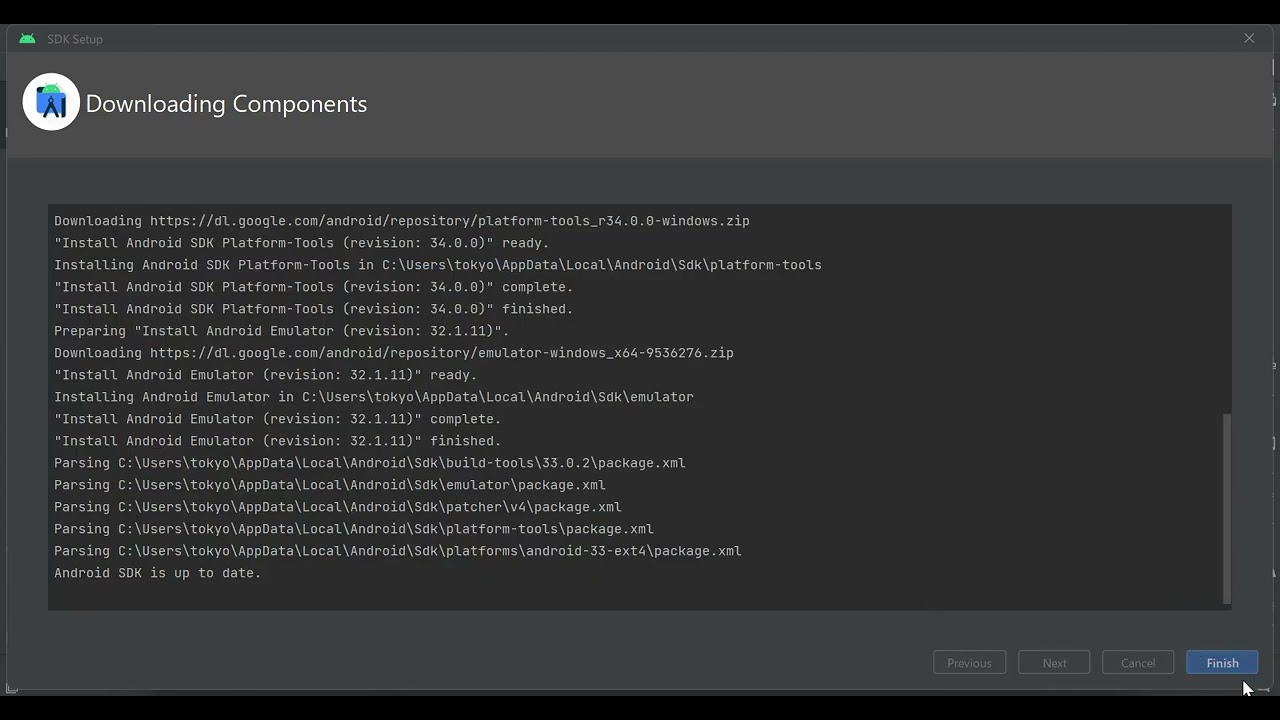The width and height of the screenshot is (1280, 720).
Task: Click 'Installing Android Emulator in' line
Action: (x=373, y=397)
